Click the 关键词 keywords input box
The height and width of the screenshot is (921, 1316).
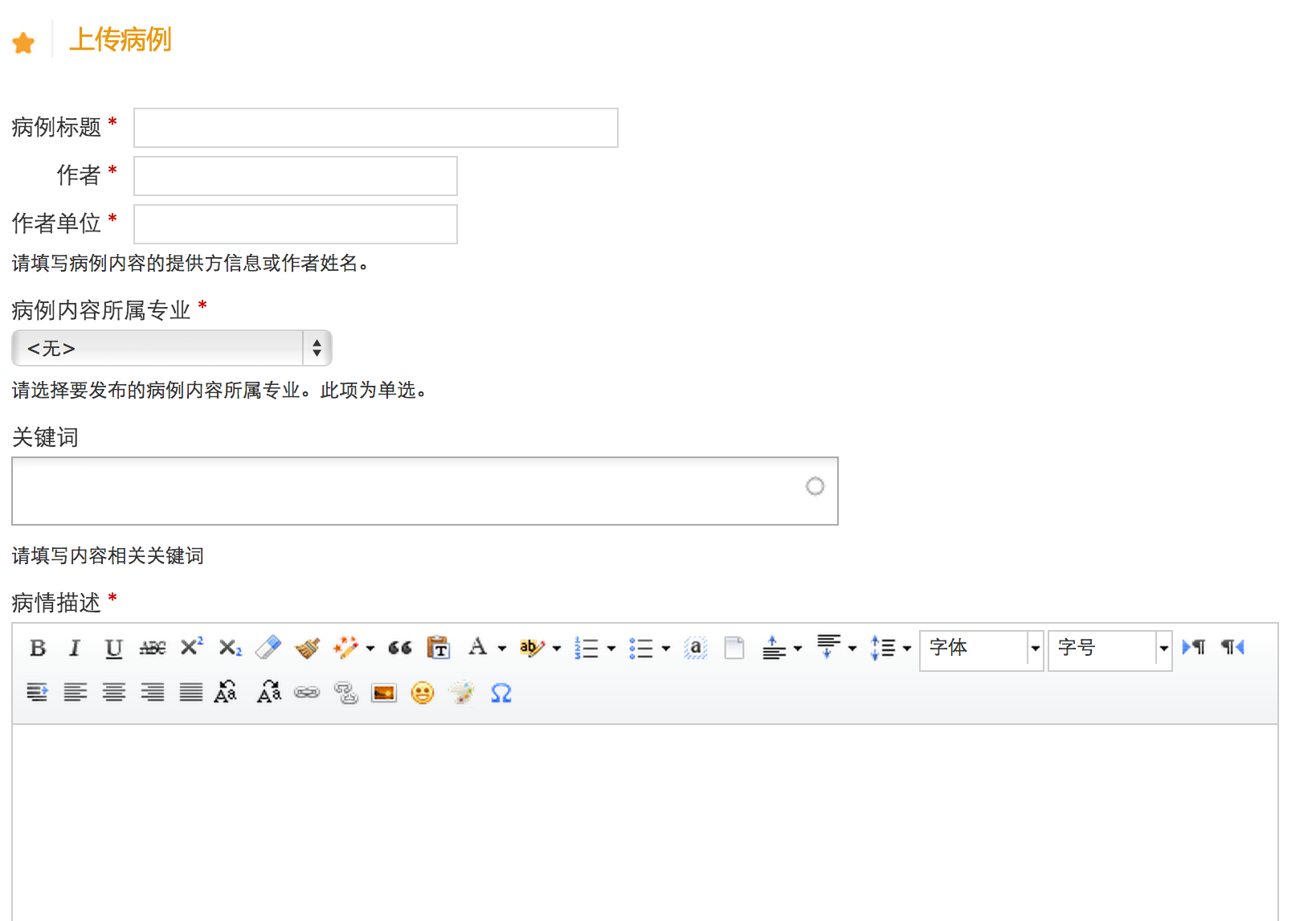tap(406, 491)
